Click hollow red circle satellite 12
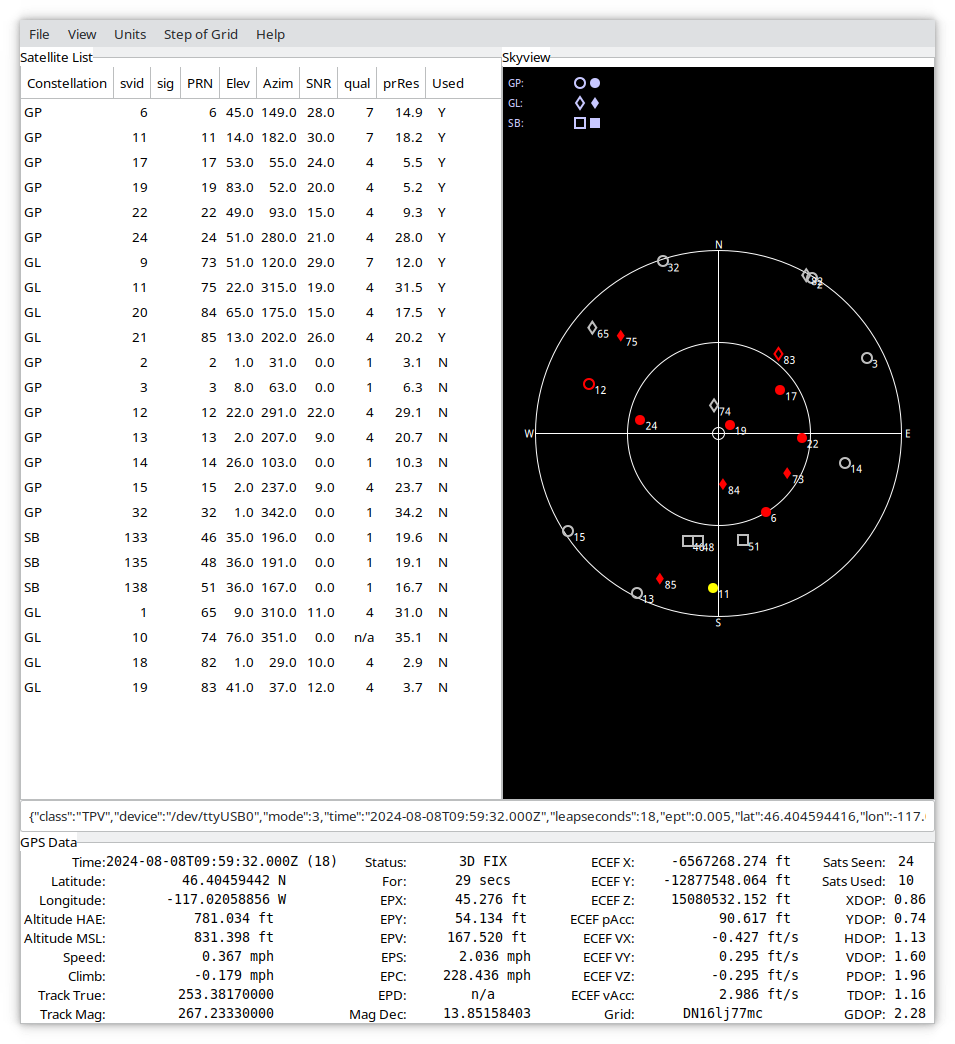 588,384
